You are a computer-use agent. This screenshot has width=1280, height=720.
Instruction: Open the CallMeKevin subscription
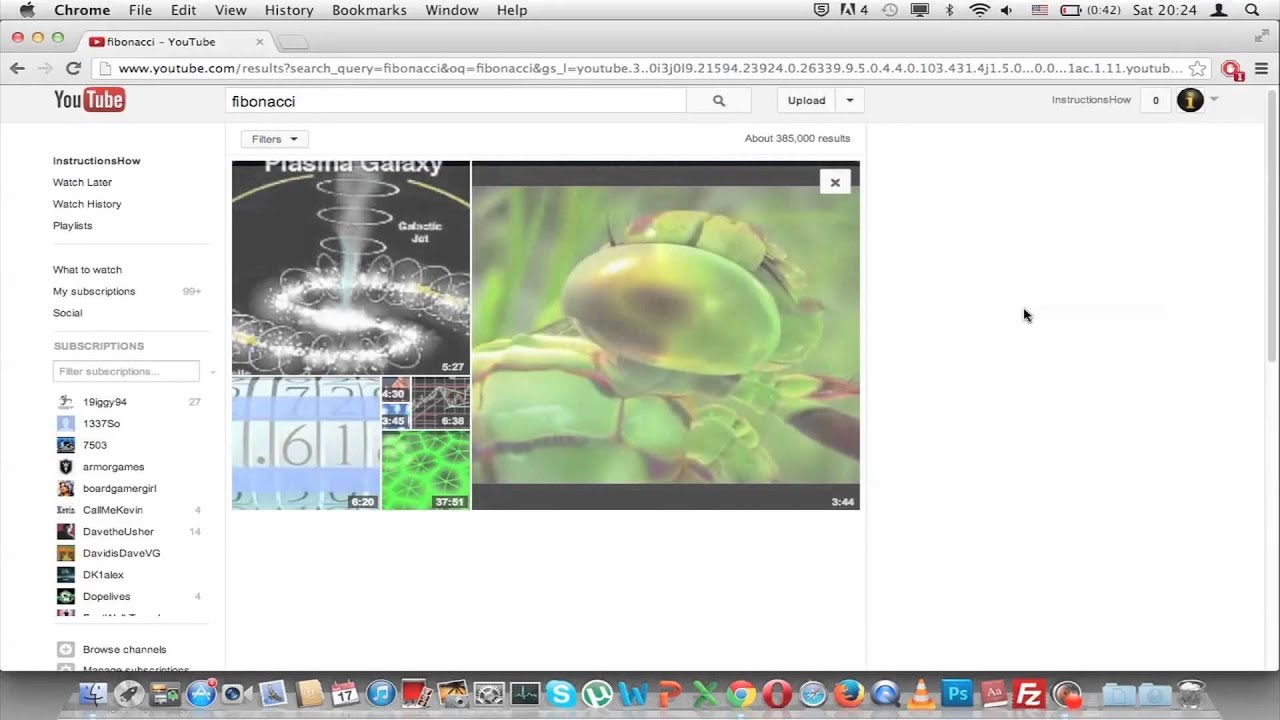tap(112, 510)
